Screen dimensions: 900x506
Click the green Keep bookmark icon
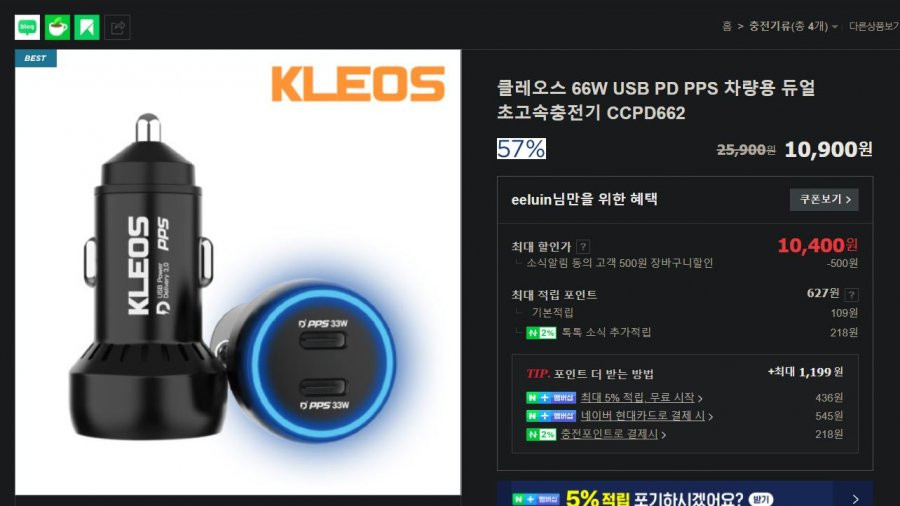87,27
